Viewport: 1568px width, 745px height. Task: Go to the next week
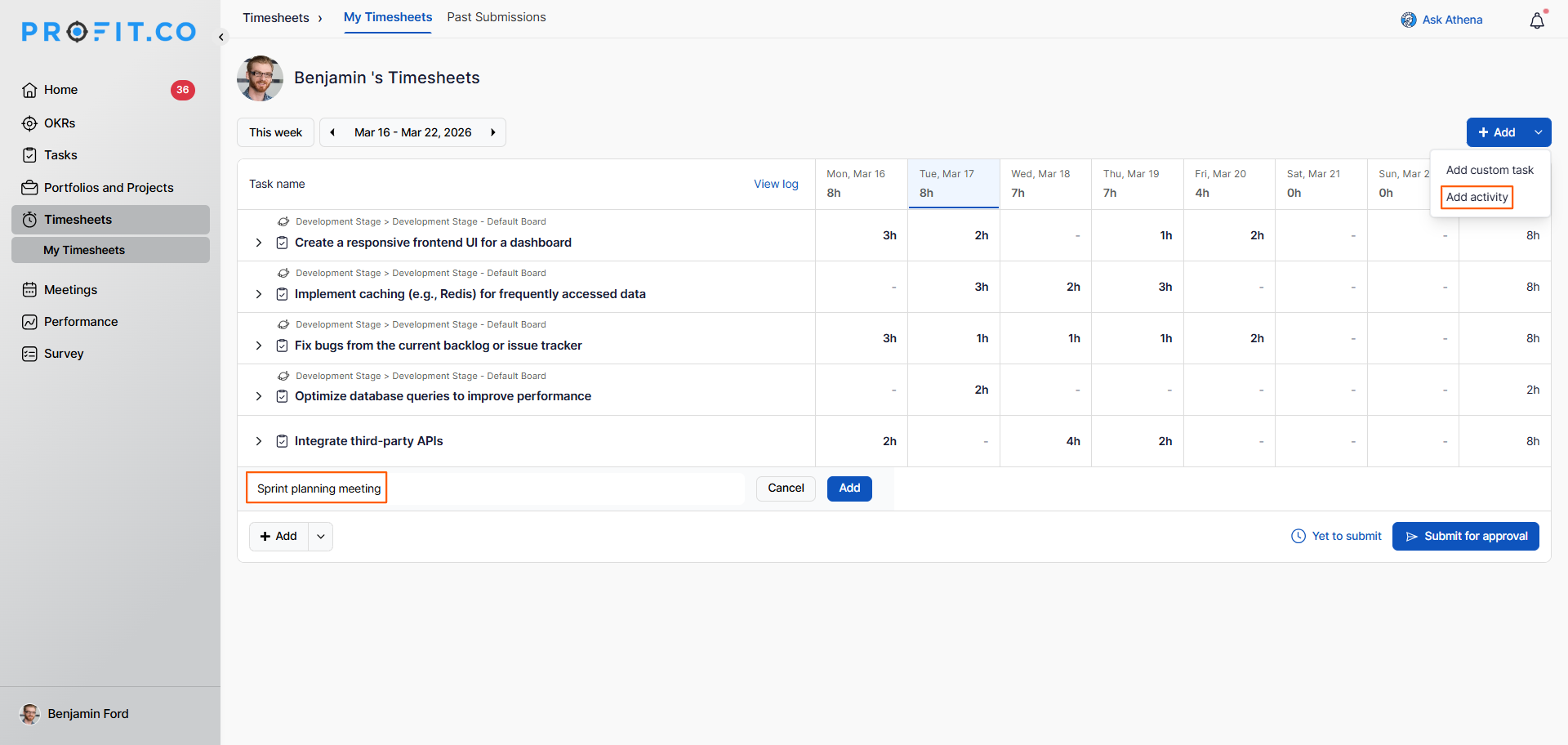coord(492,132)
